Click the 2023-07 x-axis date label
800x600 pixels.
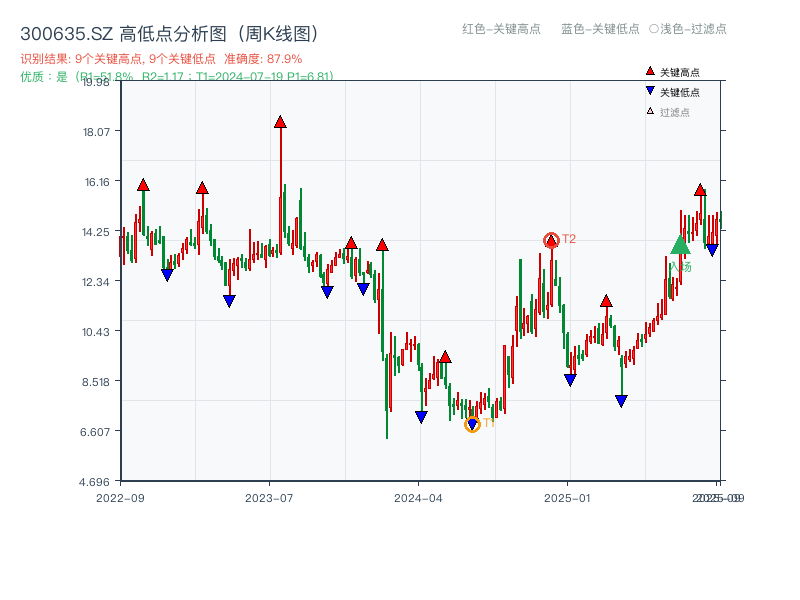coord(269,498)
